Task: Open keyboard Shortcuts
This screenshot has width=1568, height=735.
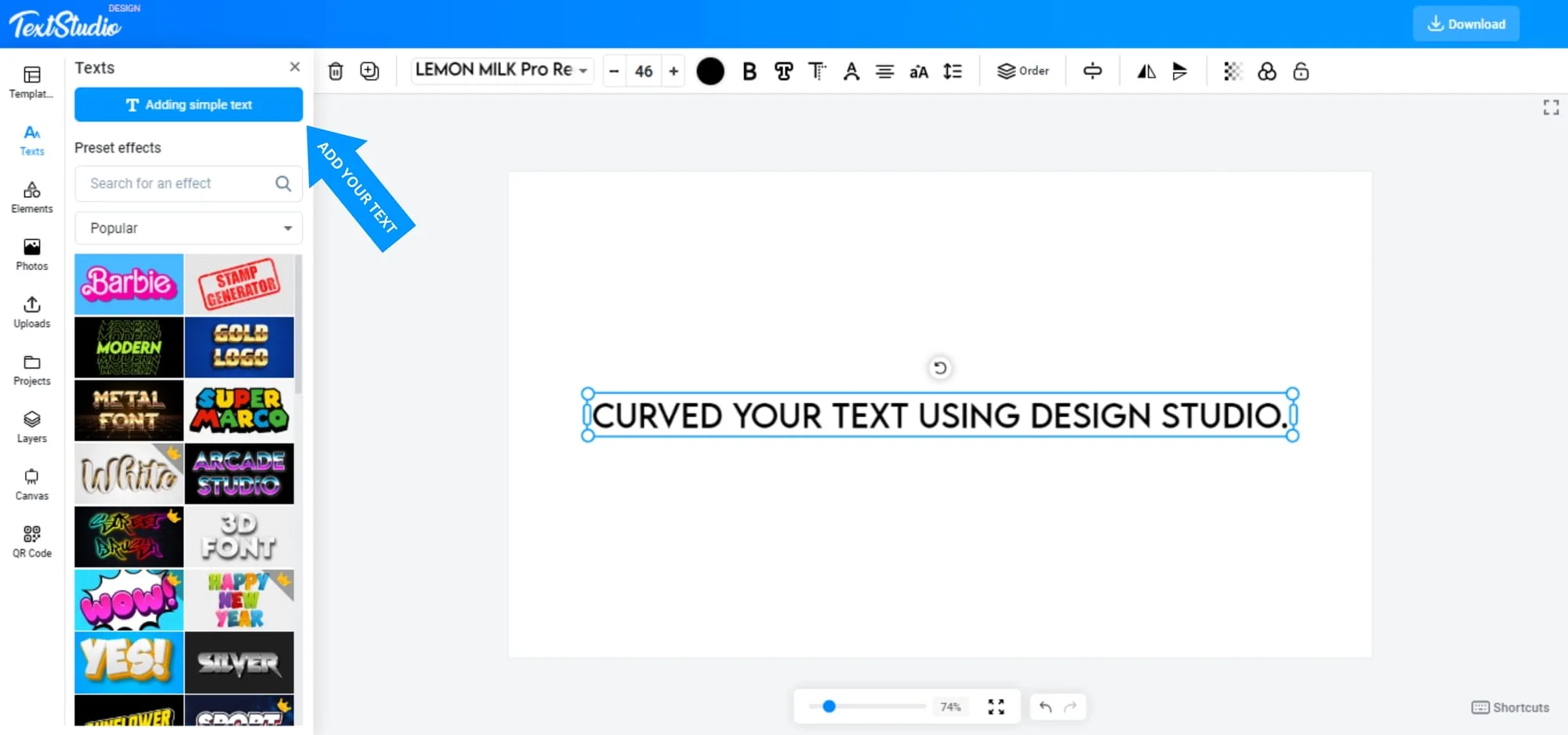Action: 1510,707
